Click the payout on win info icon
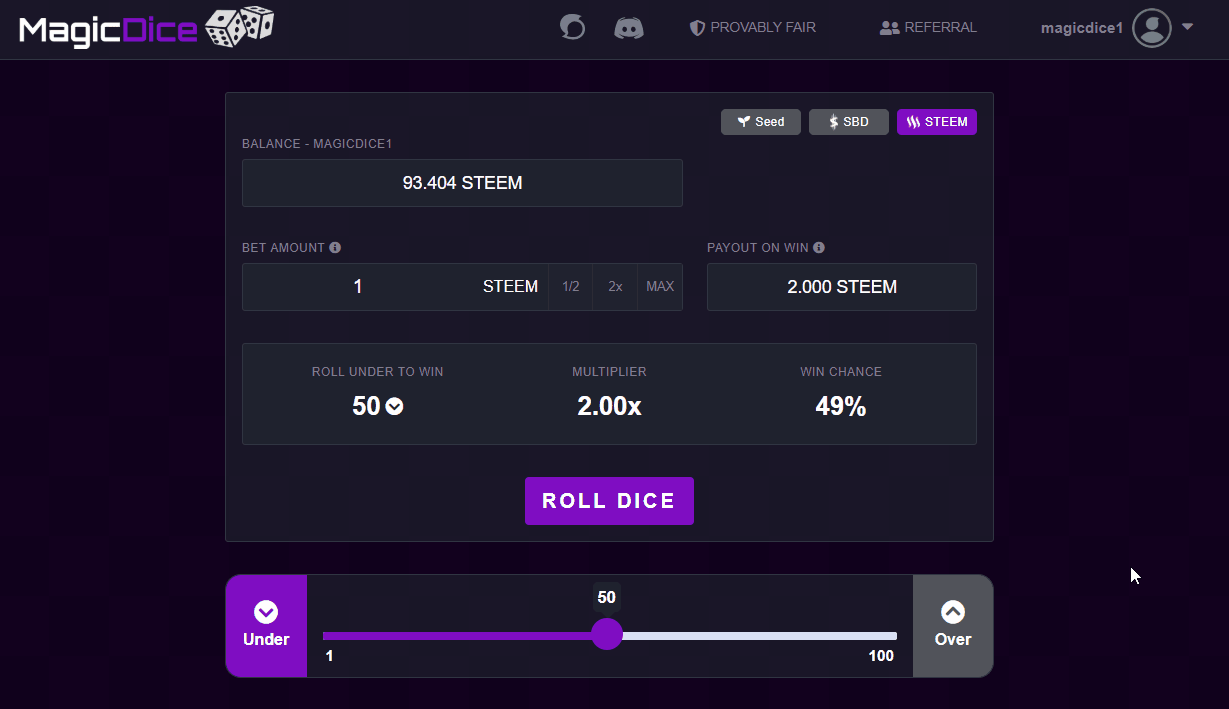This screenshot has height=709, width=1229. 819,248
